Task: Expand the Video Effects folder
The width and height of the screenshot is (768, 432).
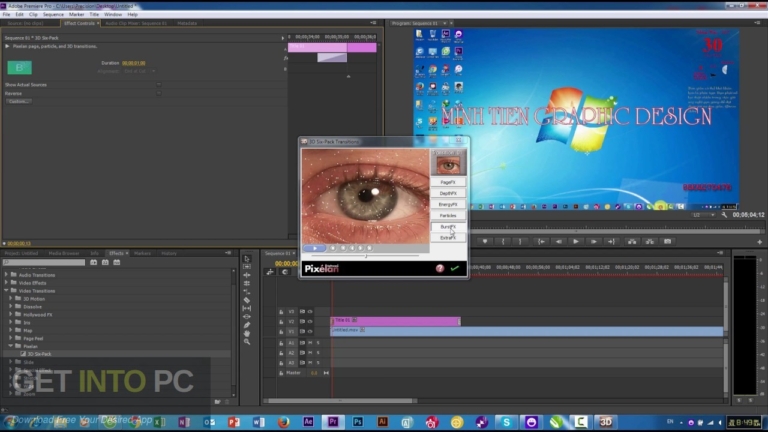Action: (x=6, y=283)
